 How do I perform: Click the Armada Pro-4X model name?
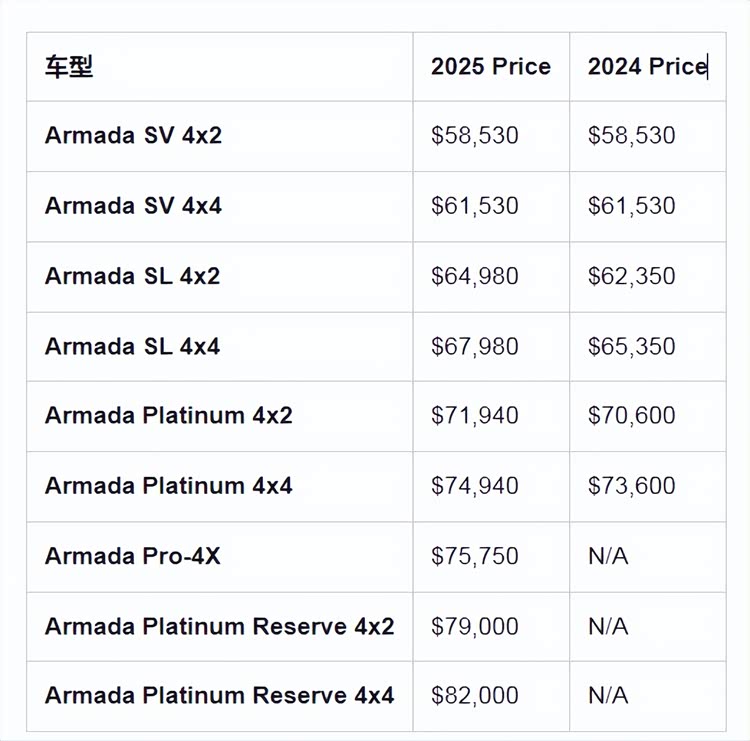132,556
